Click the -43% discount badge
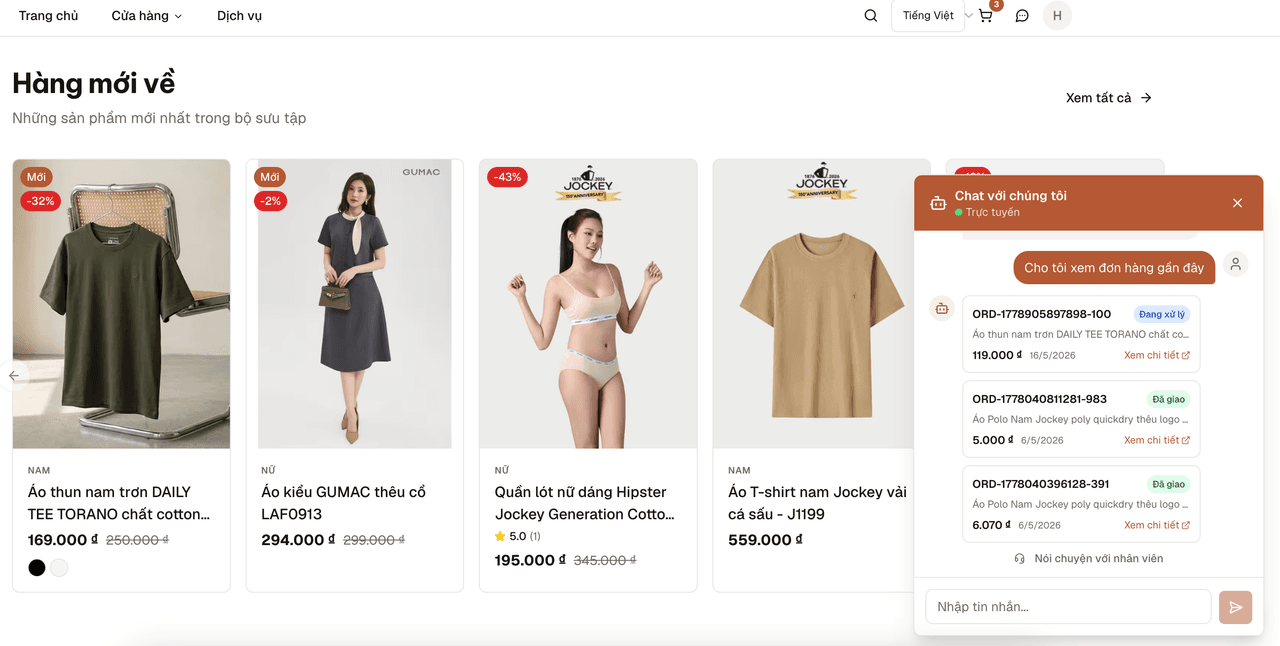1280x646 pixels. tap(508, 177)
